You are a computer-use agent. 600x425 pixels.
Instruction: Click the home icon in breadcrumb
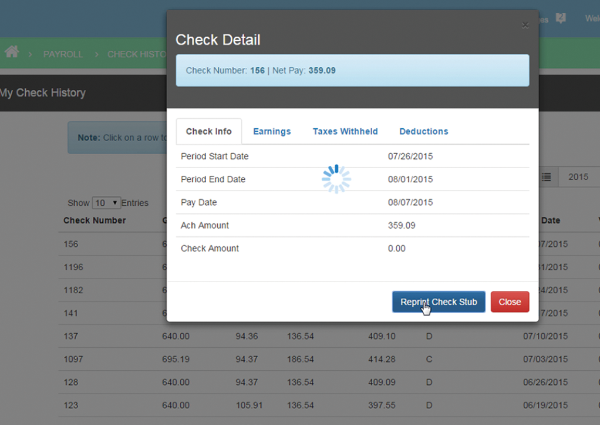[12, 52]
